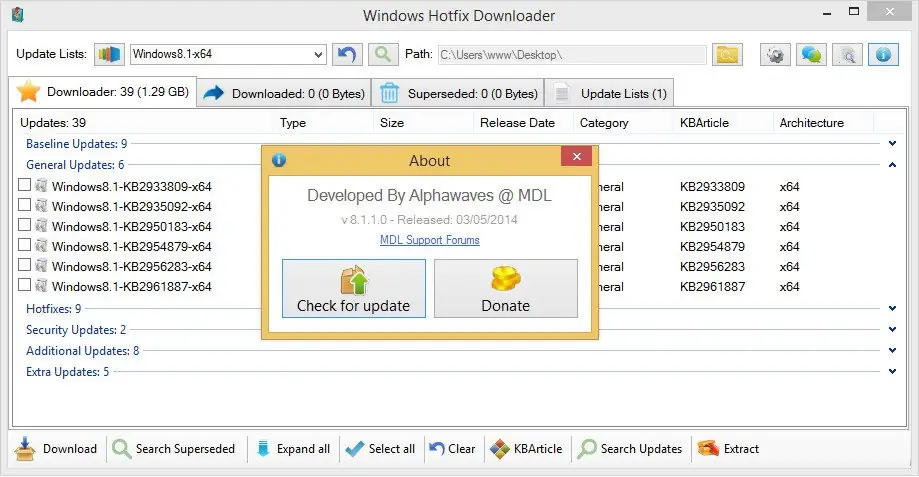Click the green chat bubbles icon

click(x=811, y=54)
